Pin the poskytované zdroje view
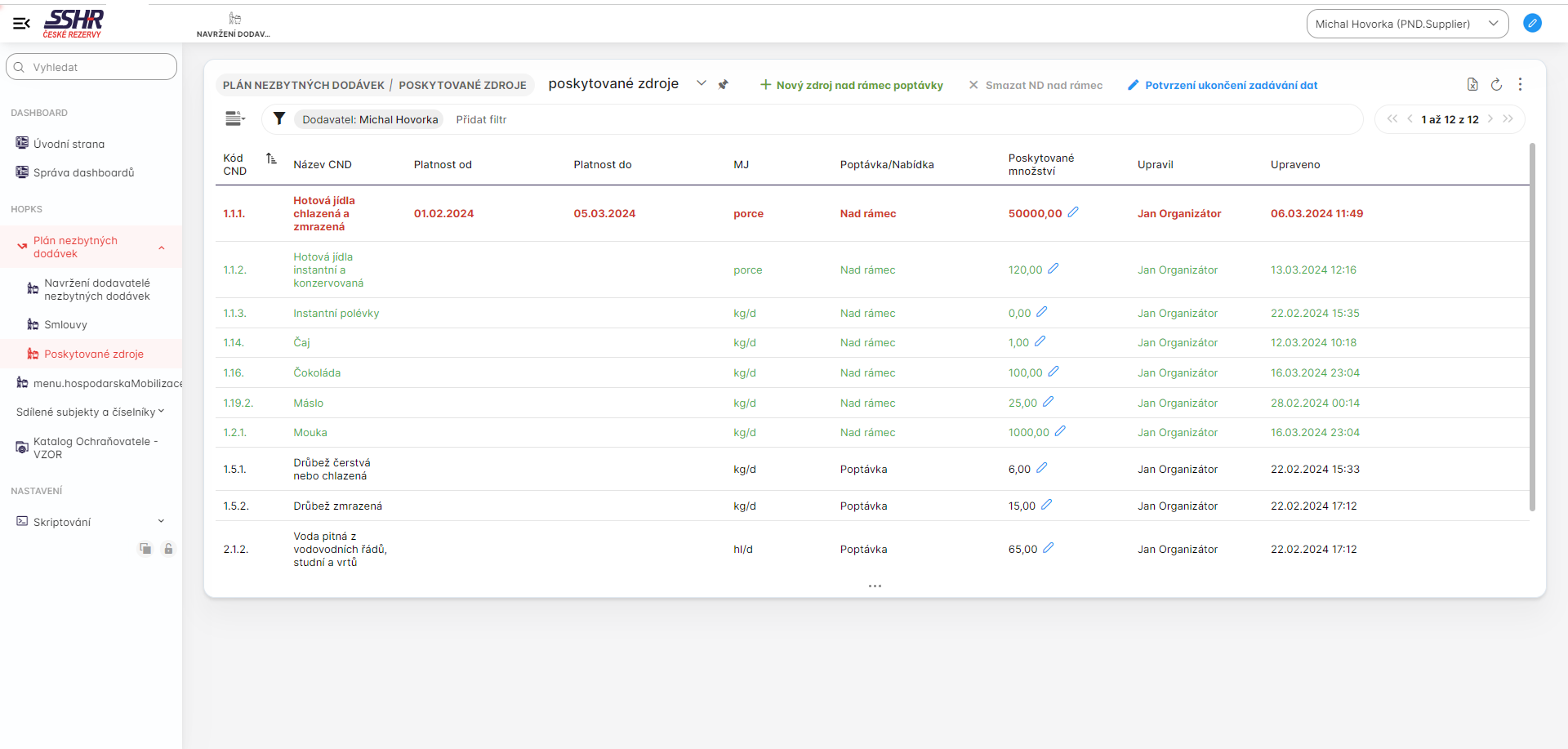The image size is (1568, 749). point(723,85)
